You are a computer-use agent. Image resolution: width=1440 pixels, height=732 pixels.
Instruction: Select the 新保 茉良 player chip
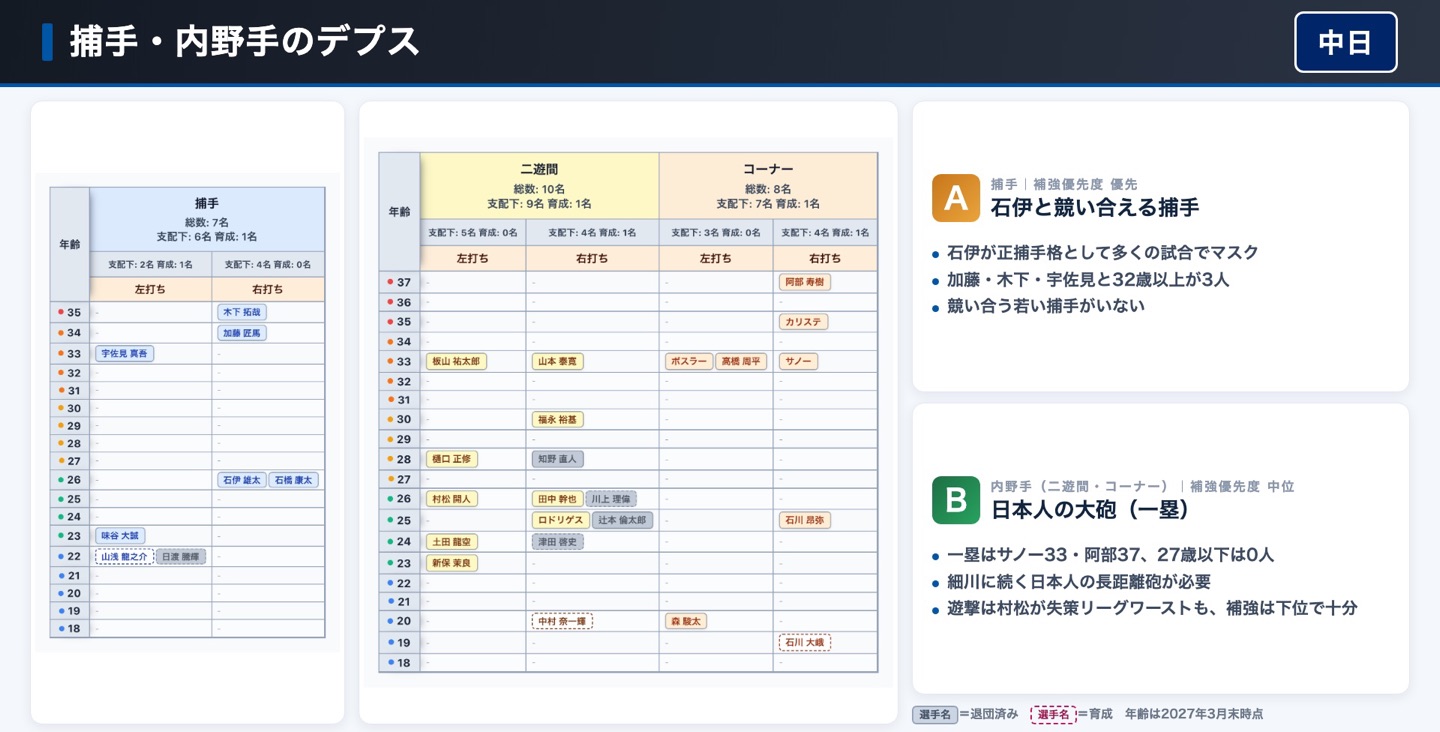click(x=452, y=563)
